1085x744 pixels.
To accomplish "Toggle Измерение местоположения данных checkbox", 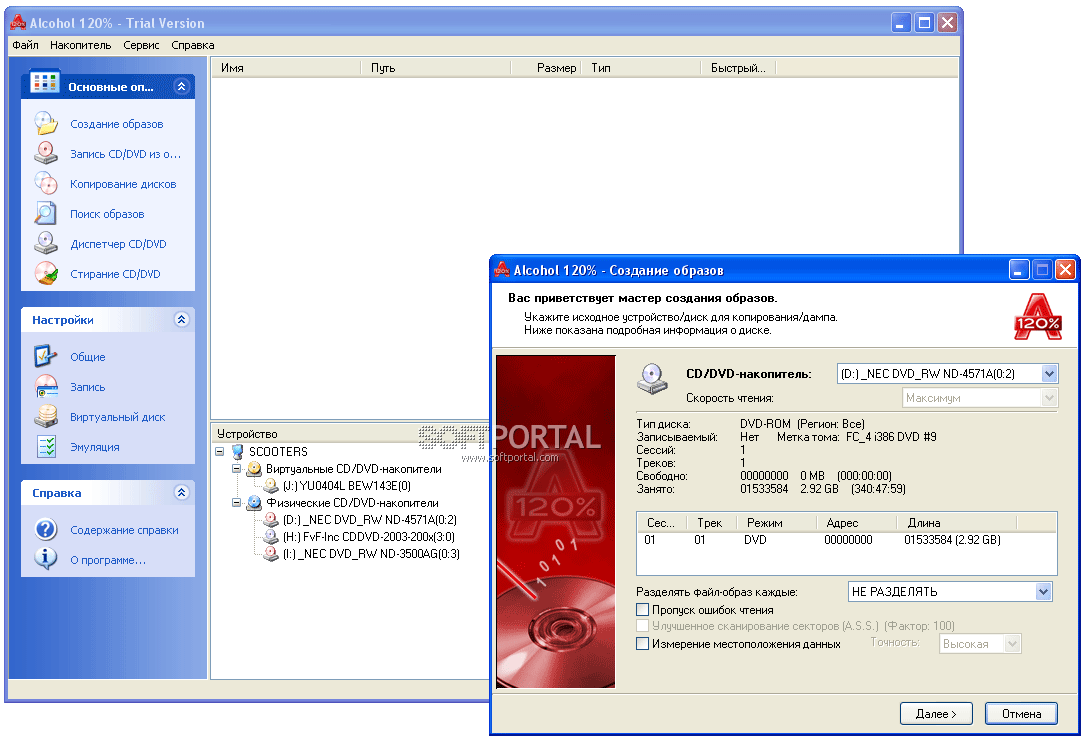I will click(x=643, y=645).
